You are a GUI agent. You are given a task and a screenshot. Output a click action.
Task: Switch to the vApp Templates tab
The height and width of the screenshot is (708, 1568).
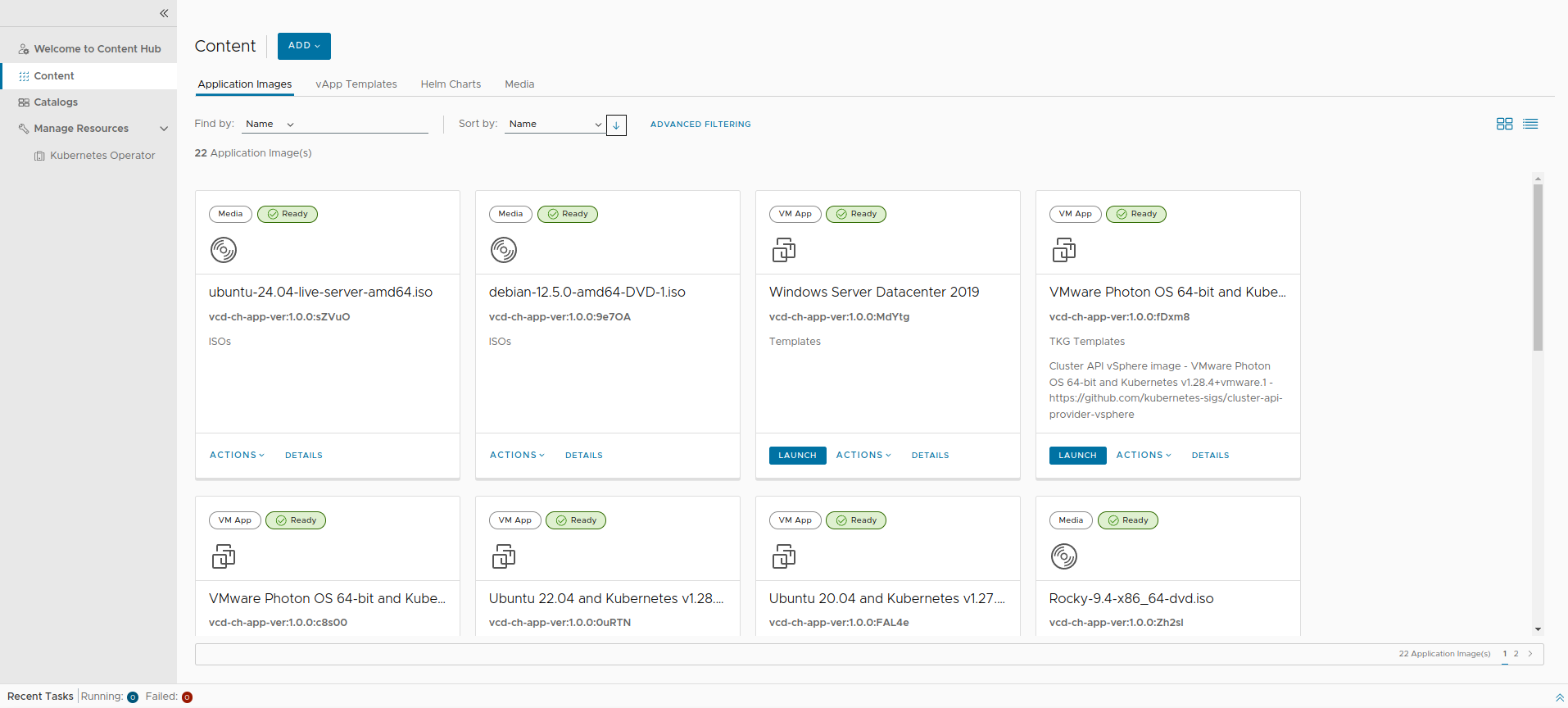pyautogui.click(x=356, y=84)
